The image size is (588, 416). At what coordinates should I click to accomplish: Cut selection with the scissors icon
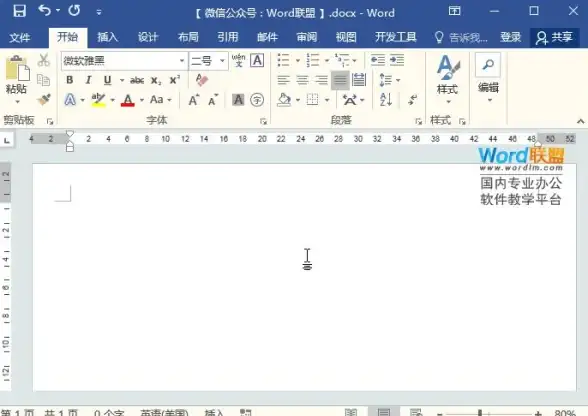(44, 60)
